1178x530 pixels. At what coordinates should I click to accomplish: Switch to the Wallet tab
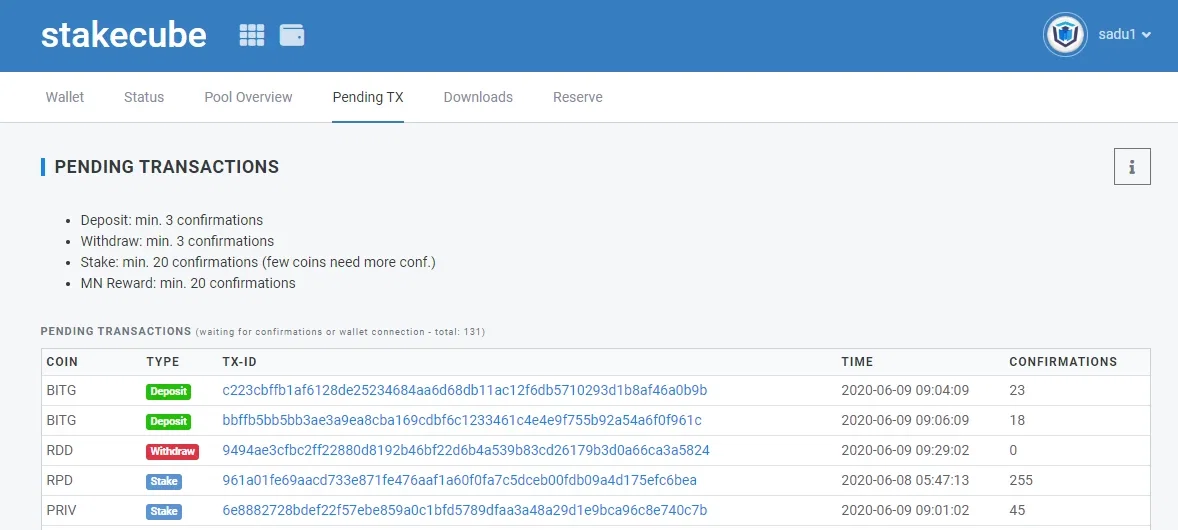[65, 97]
